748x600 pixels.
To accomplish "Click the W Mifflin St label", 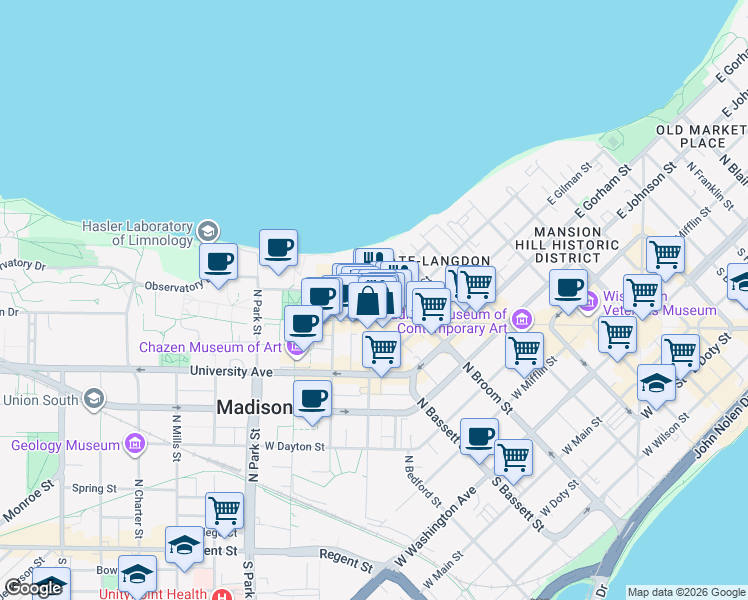I will click(534, 377).
